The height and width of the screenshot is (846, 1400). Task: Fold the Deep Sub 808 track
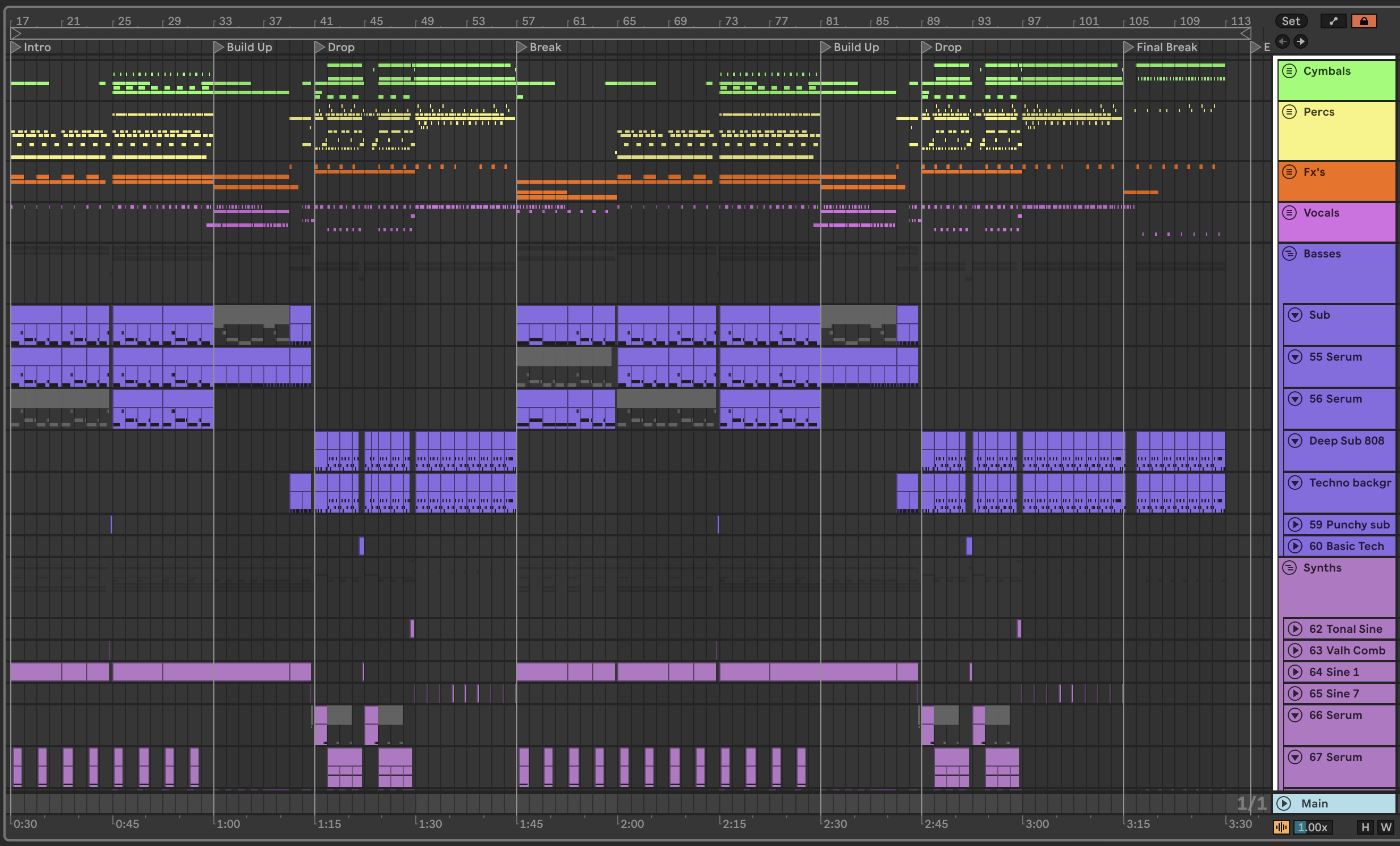point(1295,441)
